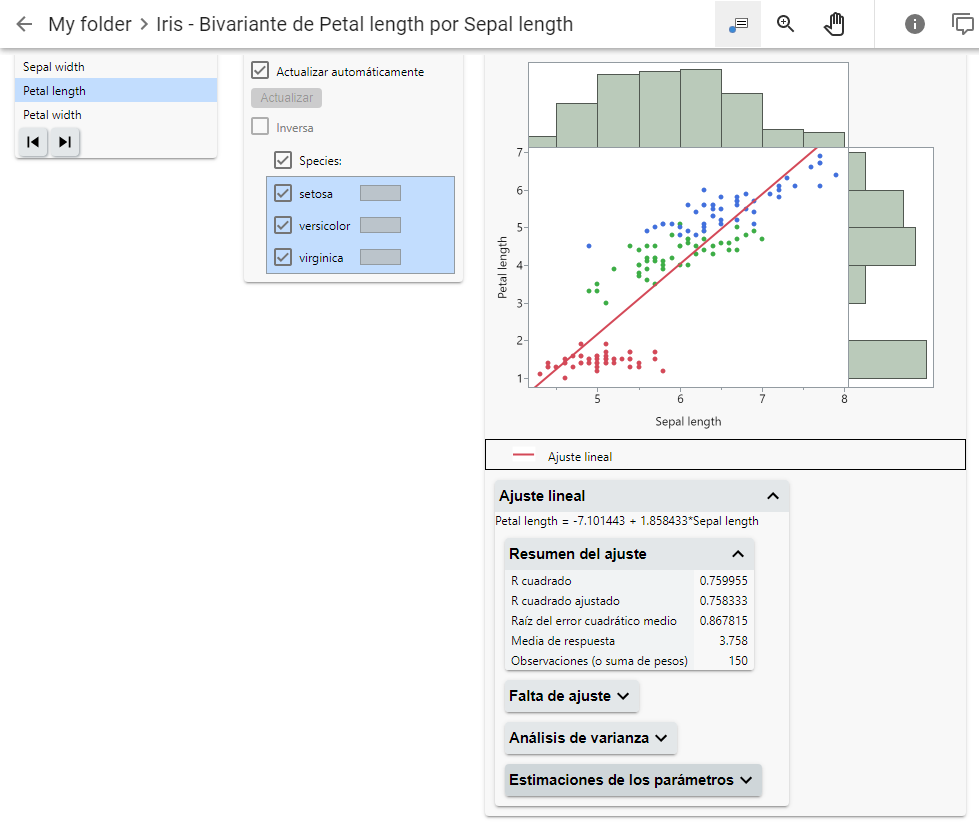Expand Estimaciones de los parámetros section
Image resolution: width=979 pixels, height=829 pixels.
[x=633, y=780]
